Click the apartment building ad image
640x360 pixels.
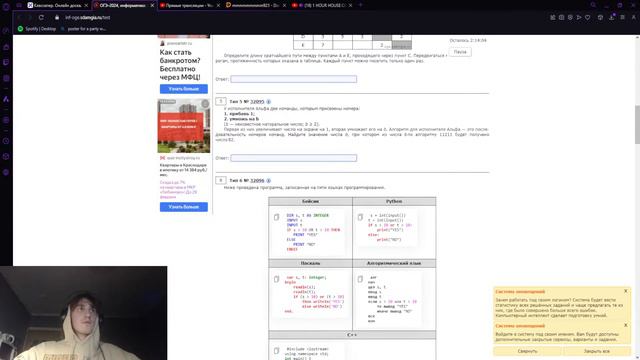click(x=184, y=126)
